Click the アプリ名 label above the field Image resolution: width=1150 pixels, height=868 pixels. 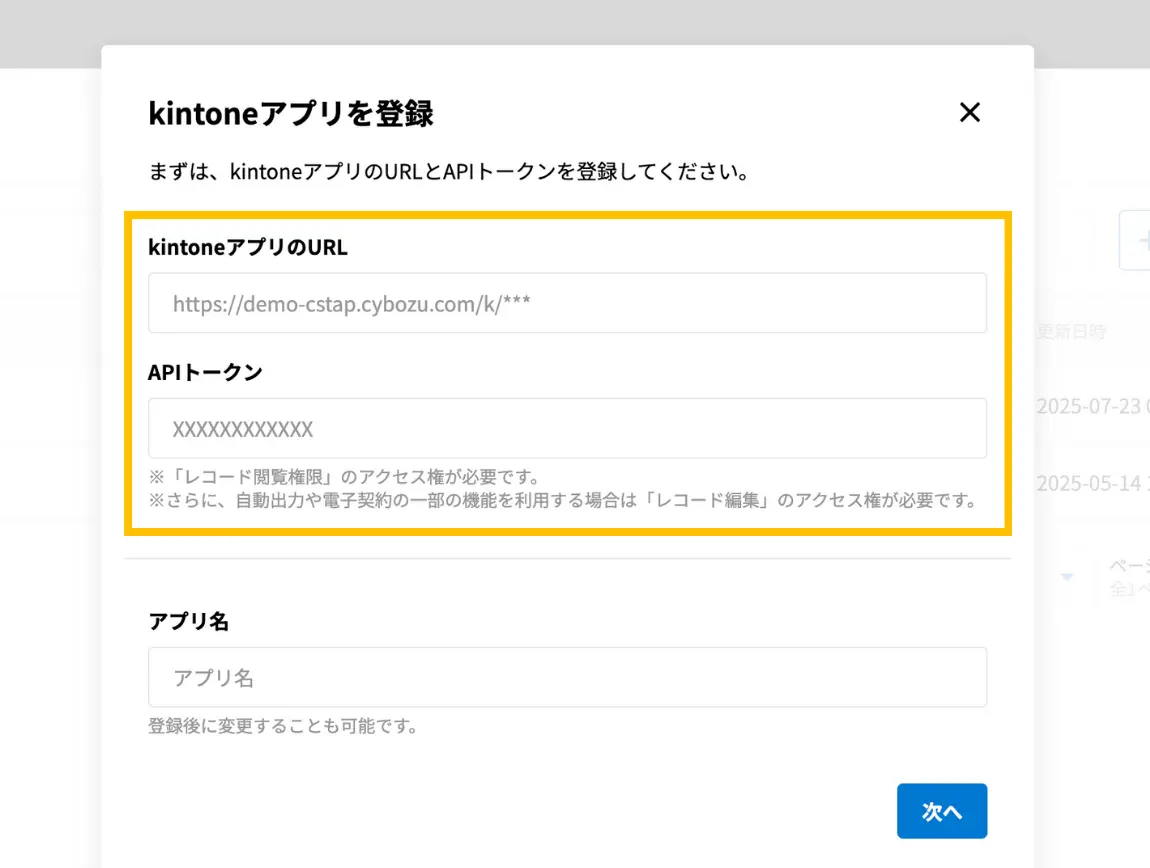[x=188, y=621]
